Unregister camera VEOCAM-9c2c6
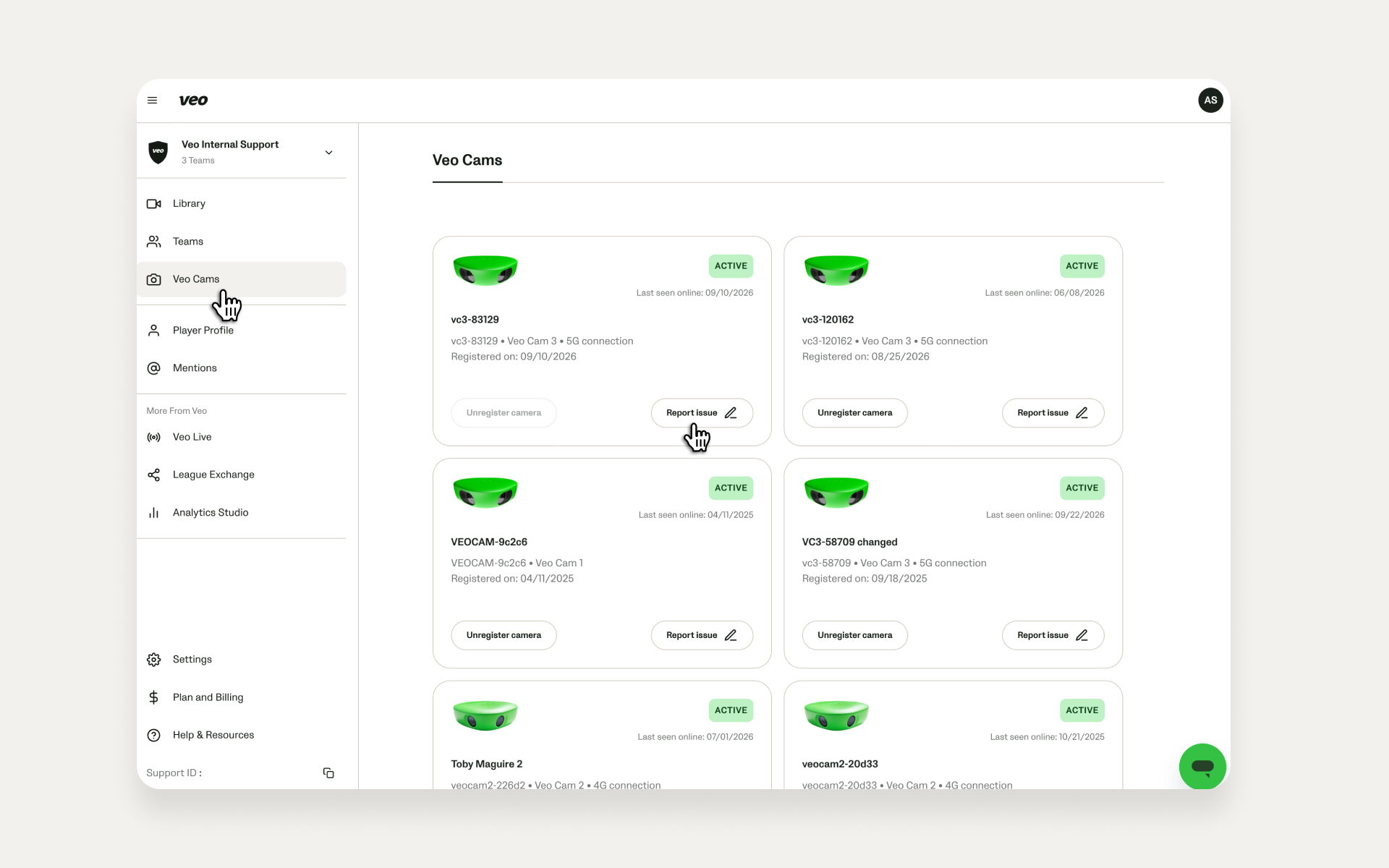Image resolution: width=1389 pixels, height=868 pixels. point(504,635)
